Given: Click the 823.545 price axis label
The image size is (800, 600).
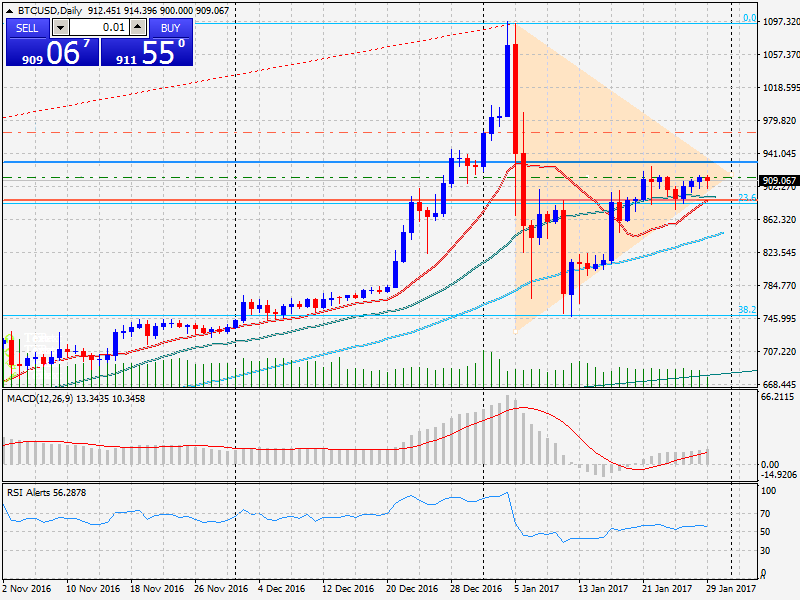Looking at the screenshot, I should click(x=779, y=253).
